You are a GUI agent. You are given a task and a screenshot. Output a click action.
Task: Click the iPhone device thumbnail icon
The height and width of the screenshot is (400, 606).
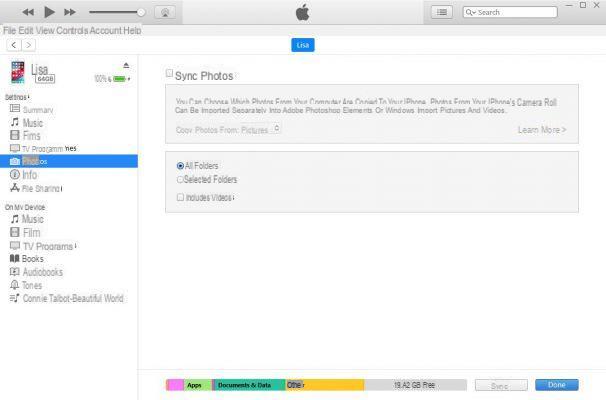pos(18,72)
